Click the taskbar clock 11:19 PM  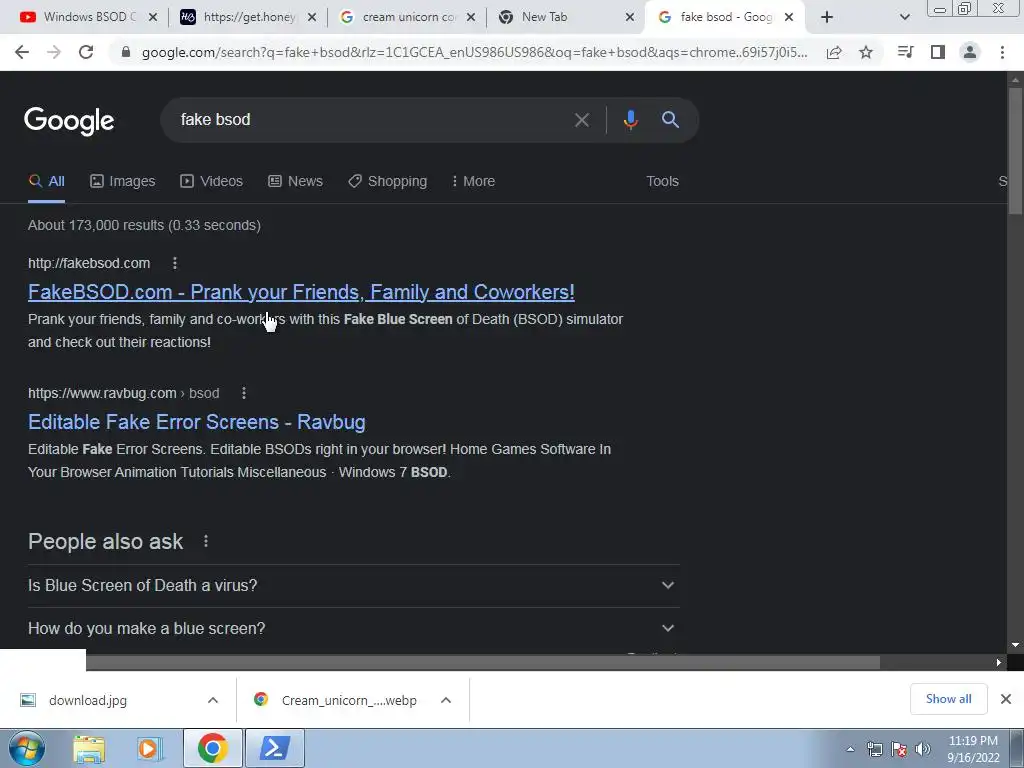click(972, 749)
